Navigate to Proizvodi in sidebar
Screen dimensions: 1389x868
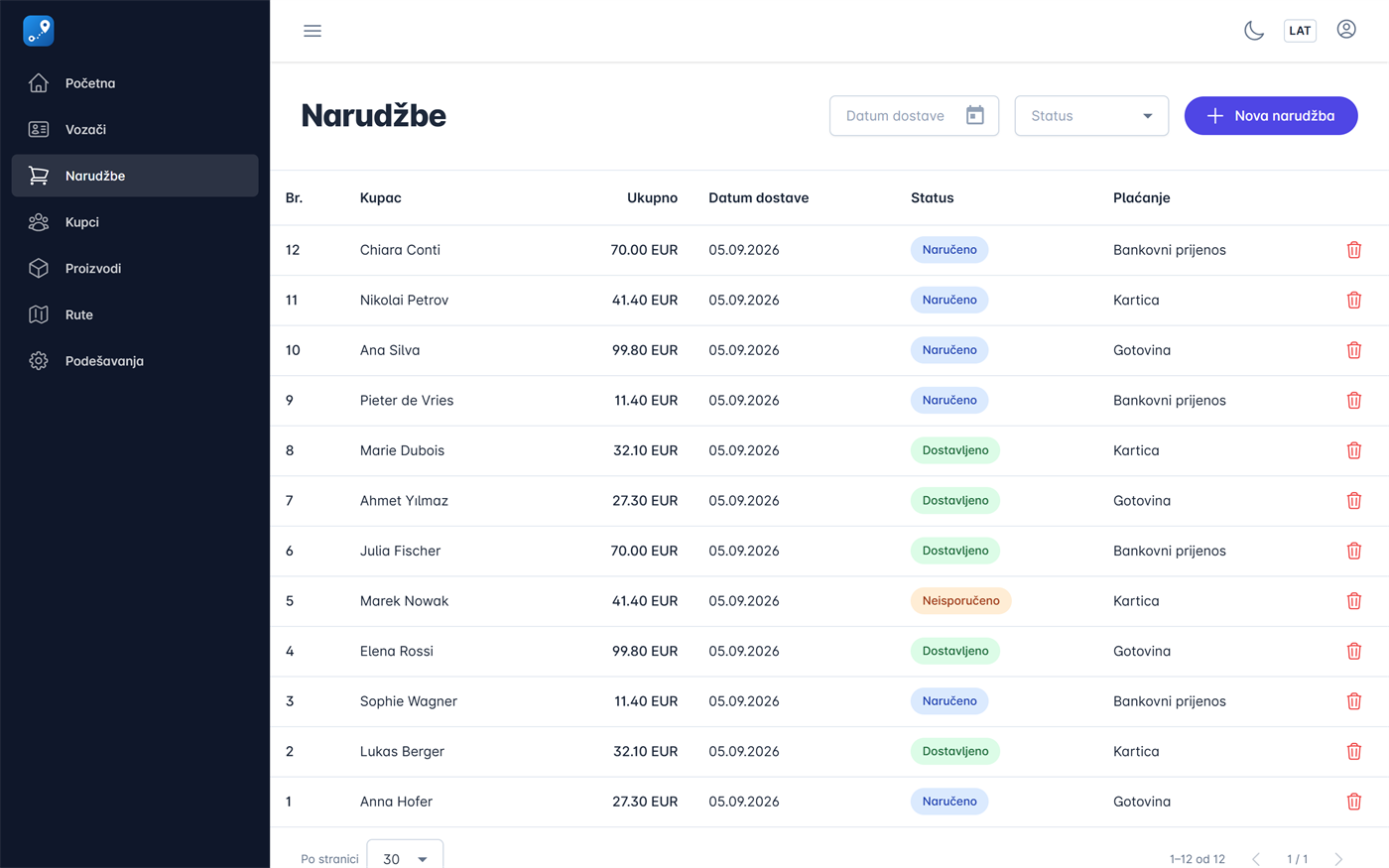click(x=135, y=269)
